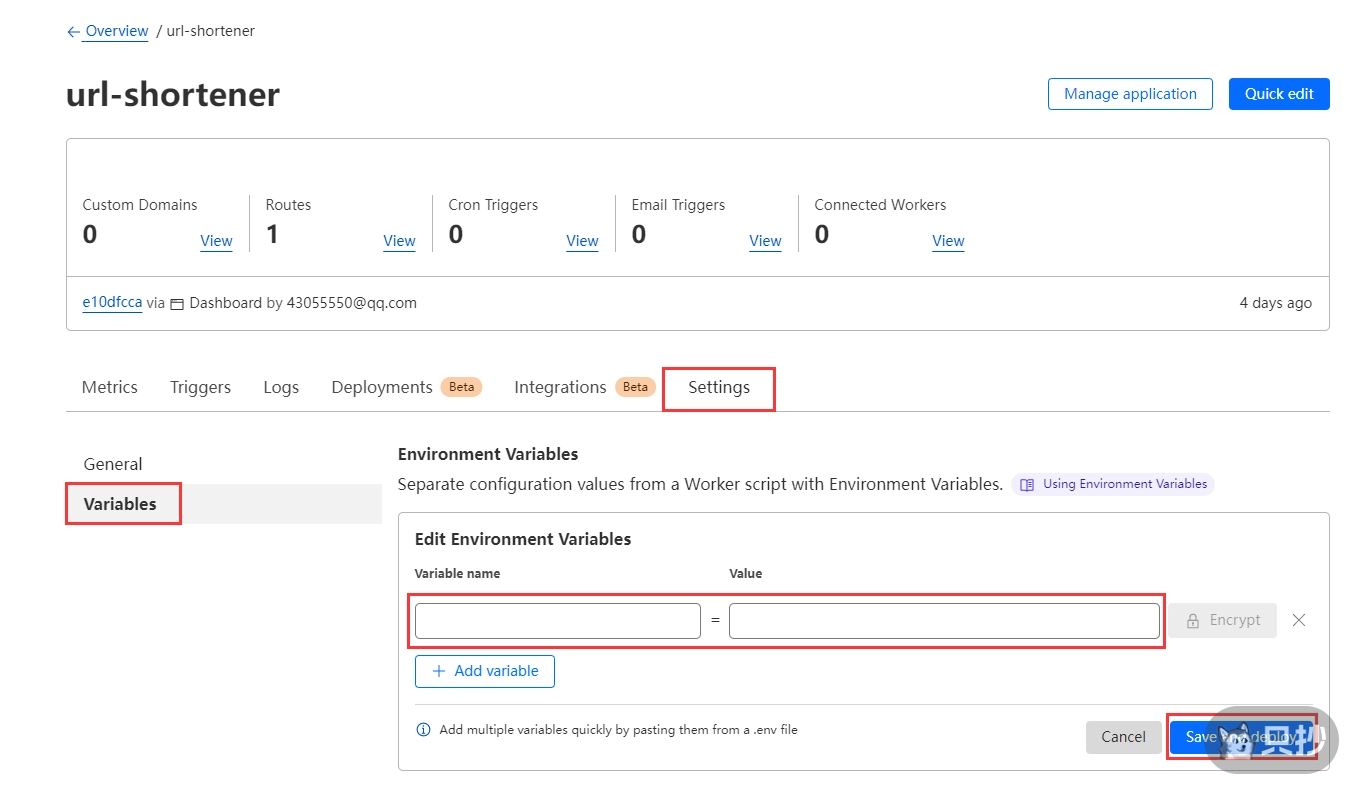
Task: Select the Logs tab
Action: [281, 387]
